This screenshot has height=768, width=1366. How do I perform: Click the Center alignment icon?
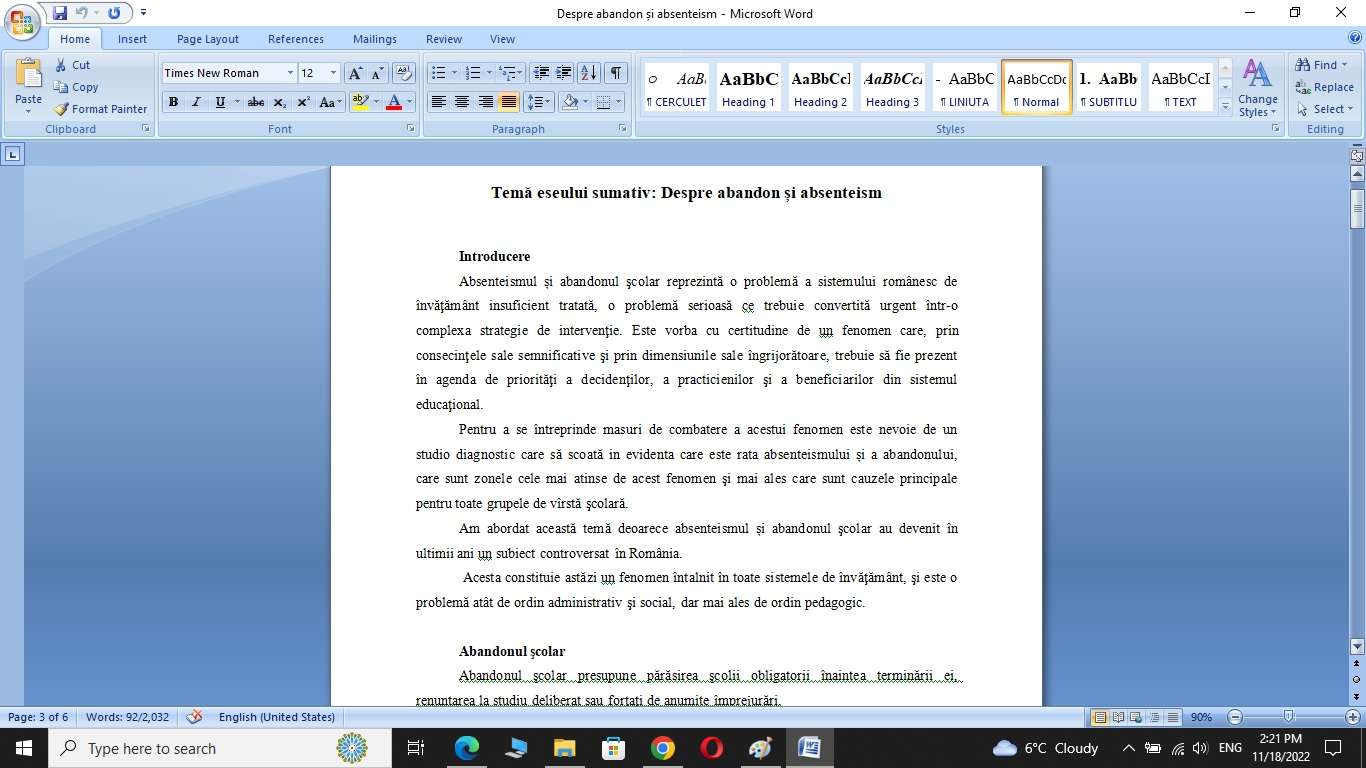pyautogui.click(x=462, y=102)
